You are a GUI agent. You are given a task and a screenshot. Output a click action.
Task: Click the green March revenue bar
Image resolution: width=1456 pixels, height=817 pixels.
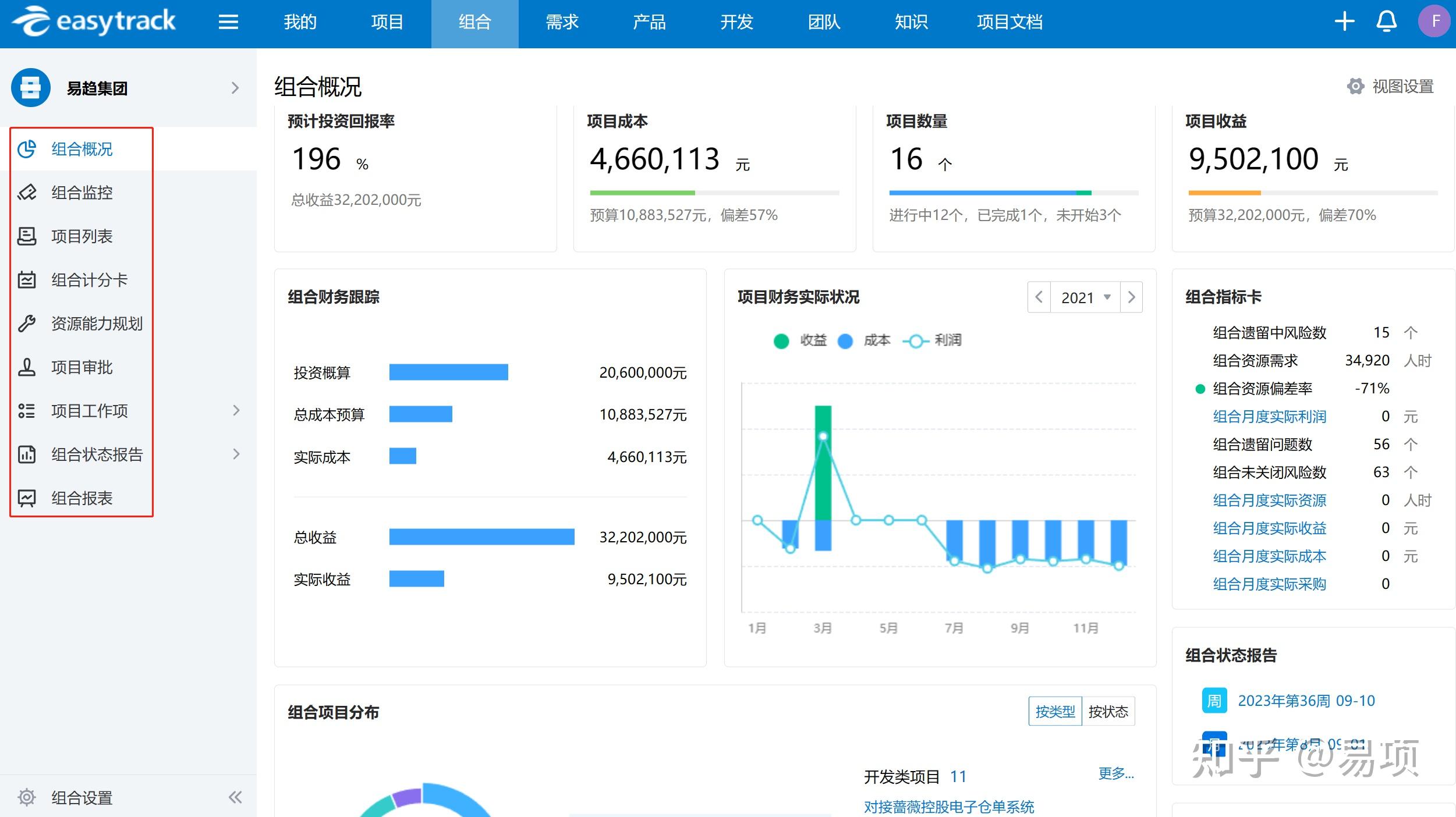(x=823, y=463)
